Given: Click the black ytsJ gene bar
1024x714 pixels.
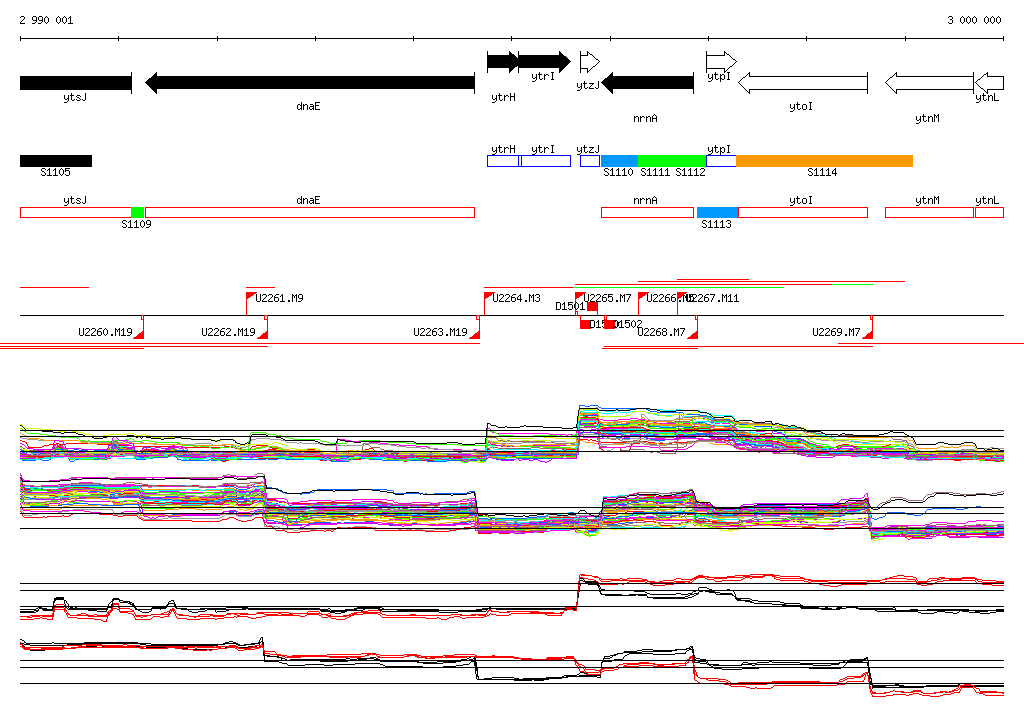Looking at the screenshot, I should point(76,83).
